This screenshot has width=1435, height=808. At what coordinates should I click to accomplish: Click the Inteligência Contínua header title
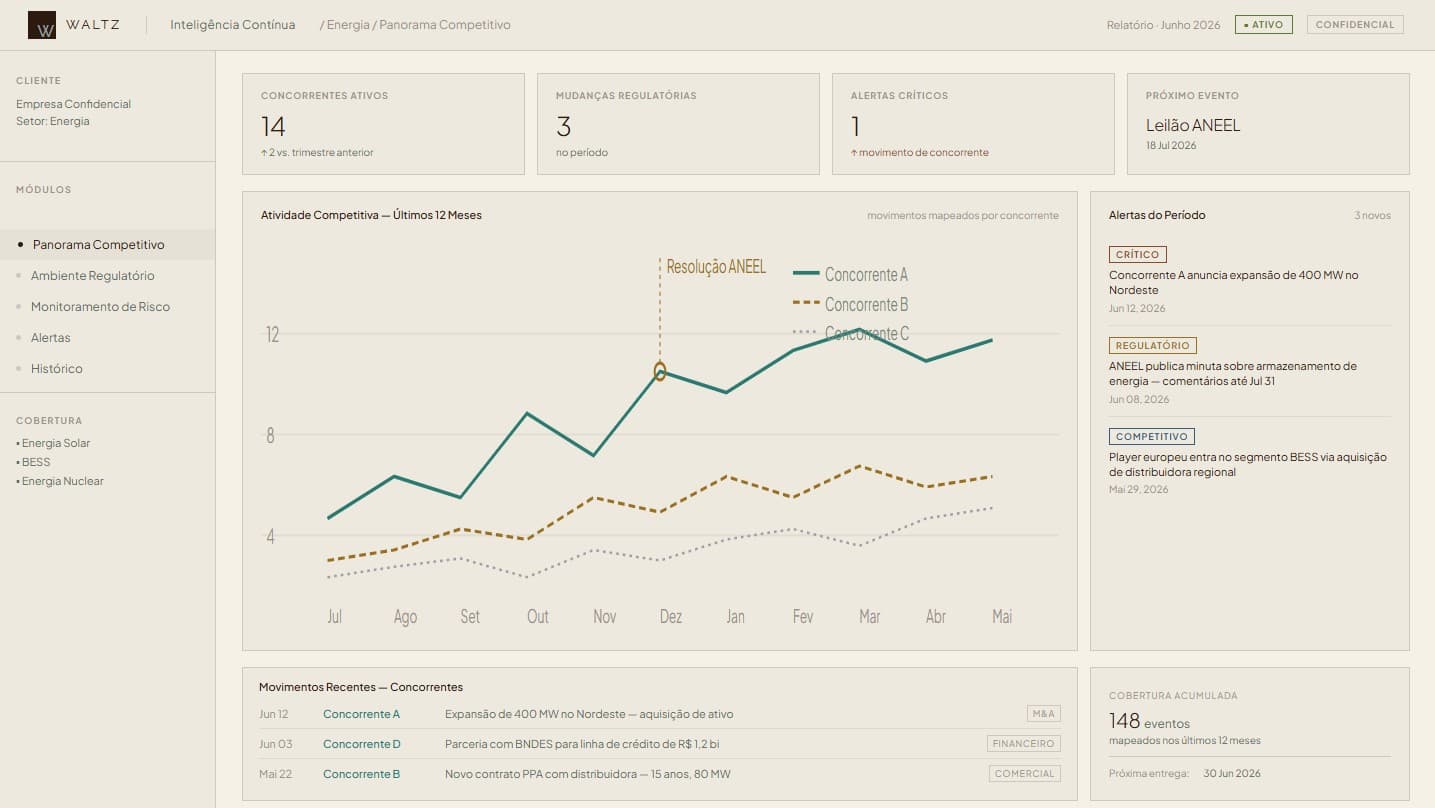click(233, 25)
